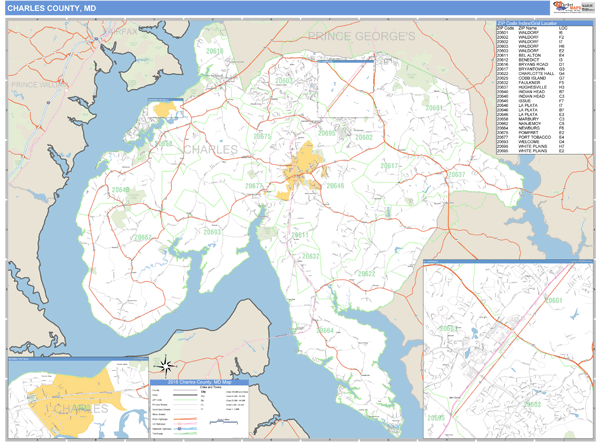
Task: Select ZIP code label 20664 on map
Action: (x=325, y=330)
